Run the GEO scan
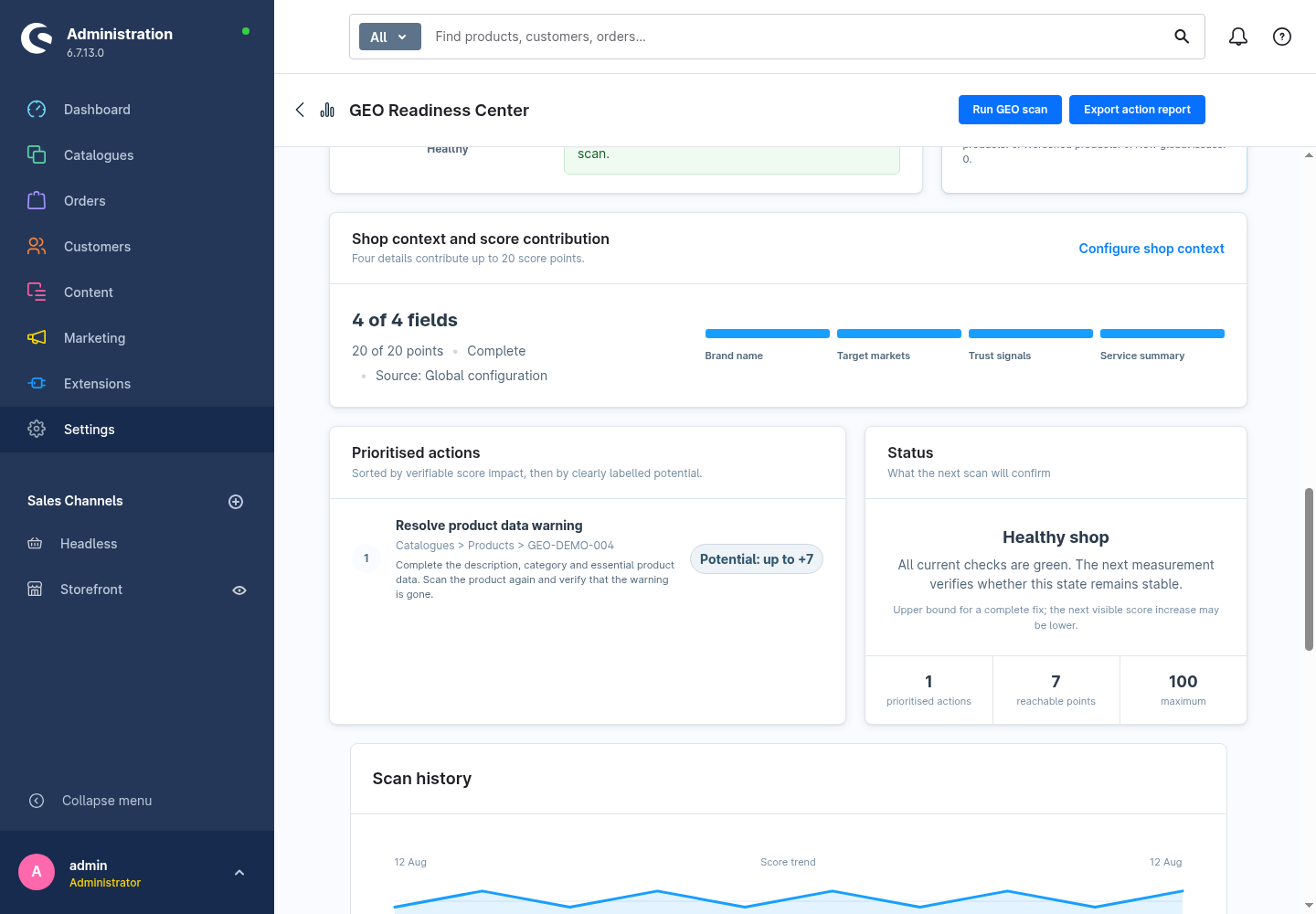Image resolution: width=1316 pixels, height=914 pixels. point(1010,110)
